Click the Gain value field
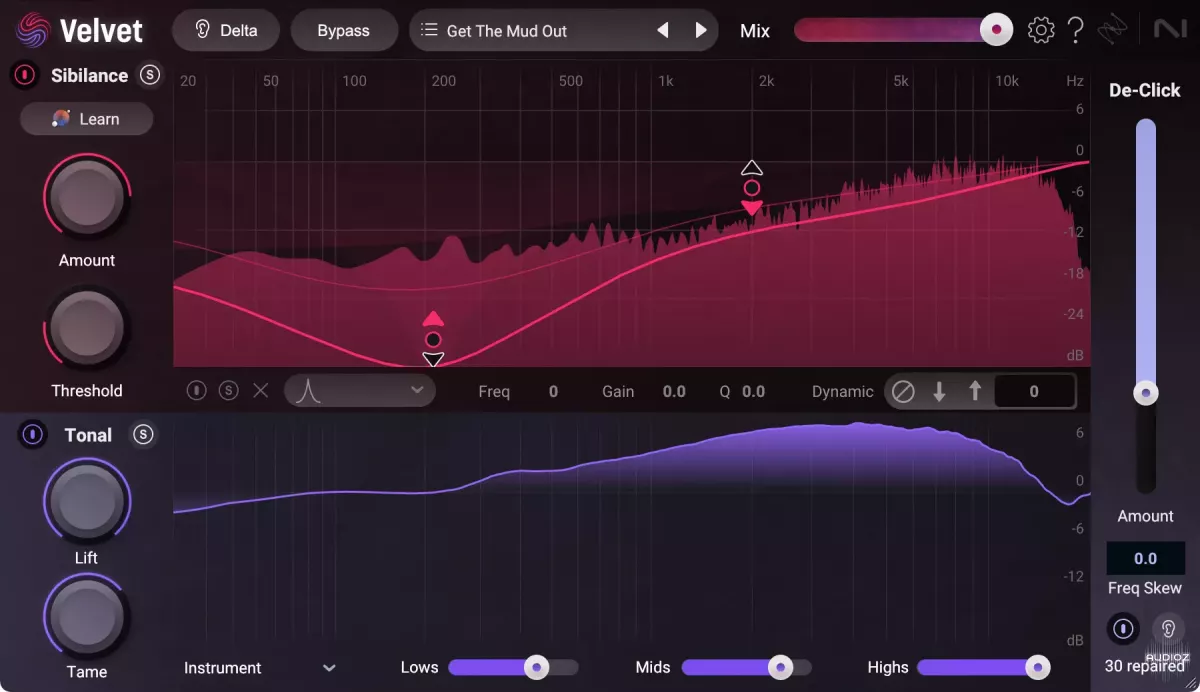The height and width of the screenshot is (692, 1200). click(674, 391)
